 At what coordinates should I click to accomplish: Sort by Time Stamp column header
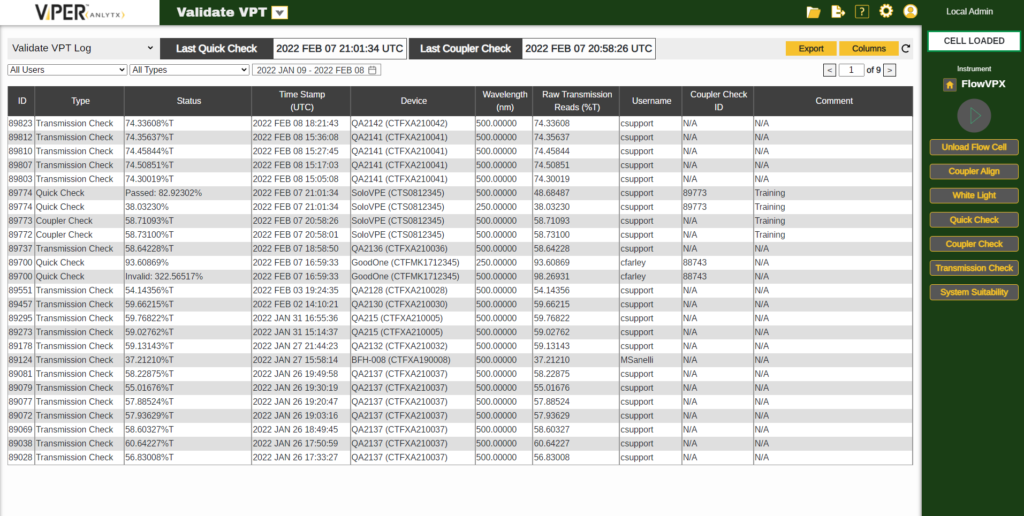pos(301,100)
